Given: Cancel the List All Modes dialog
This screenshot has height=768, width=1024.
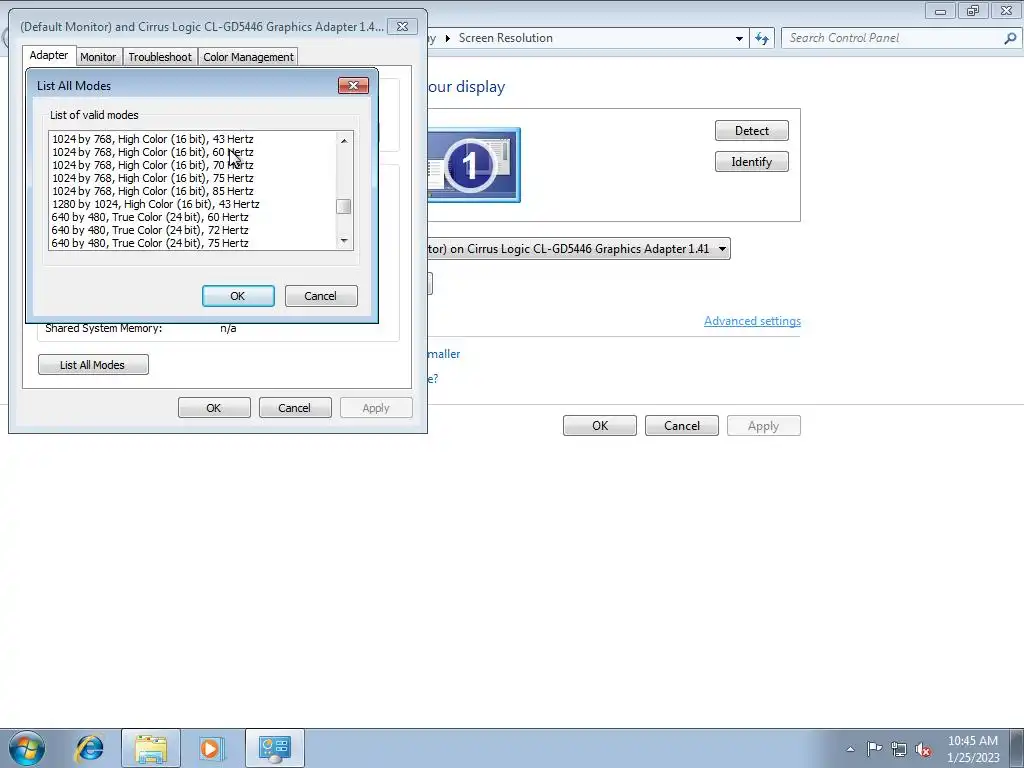Looking at the screenshot, I should tap(321, 296).
